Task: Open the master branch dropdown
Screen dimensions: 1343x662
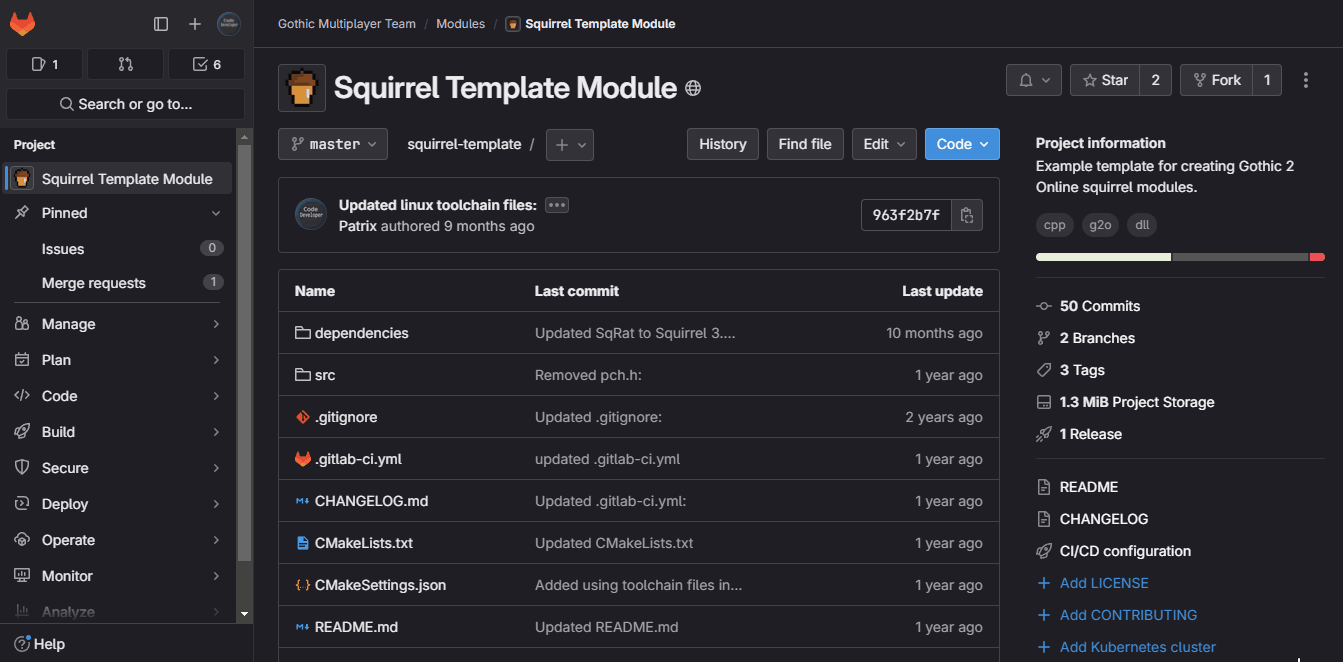Action: tap(332, 144)
